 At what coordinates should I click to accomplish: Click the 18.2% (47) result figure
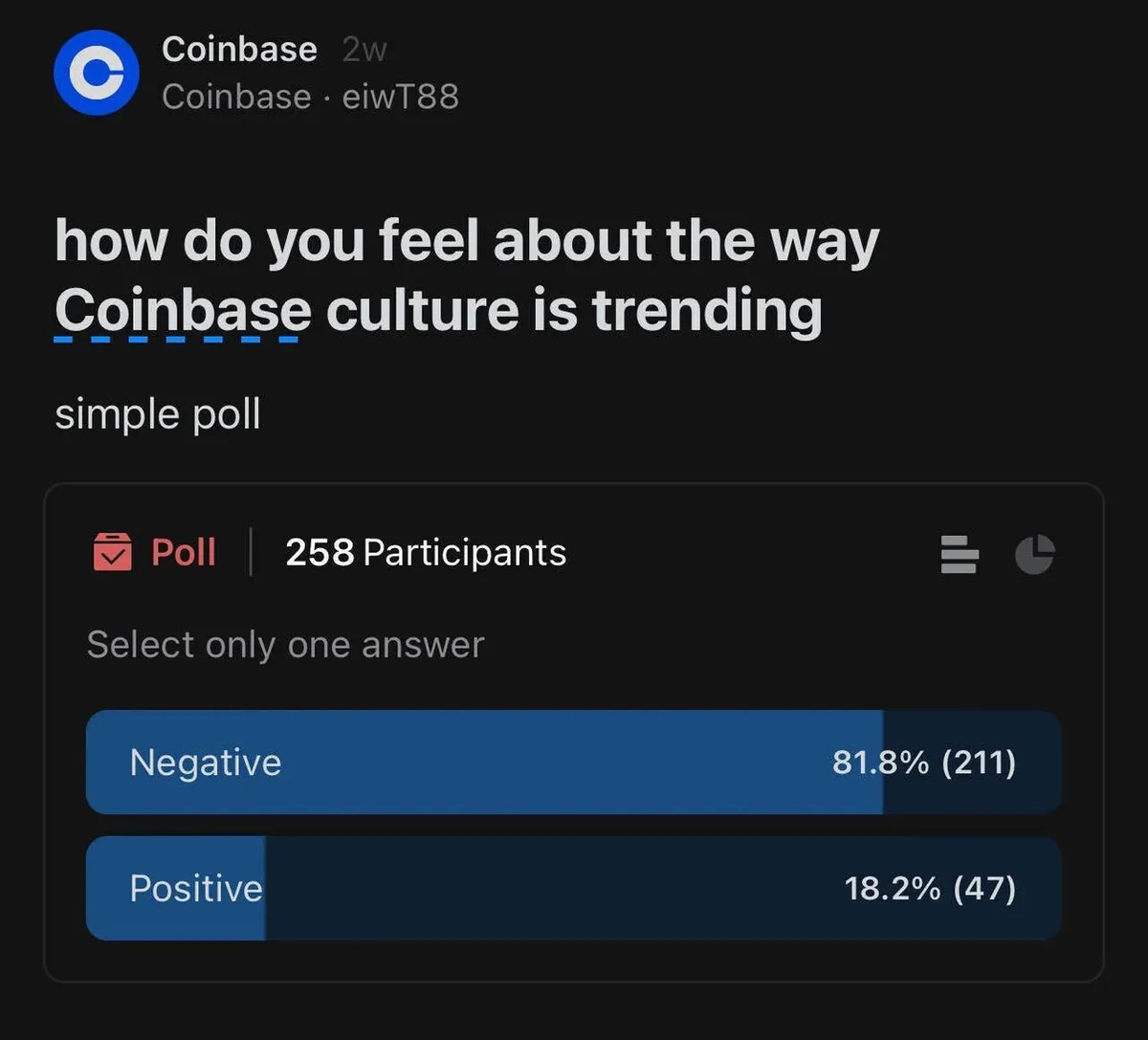(929, 889)
